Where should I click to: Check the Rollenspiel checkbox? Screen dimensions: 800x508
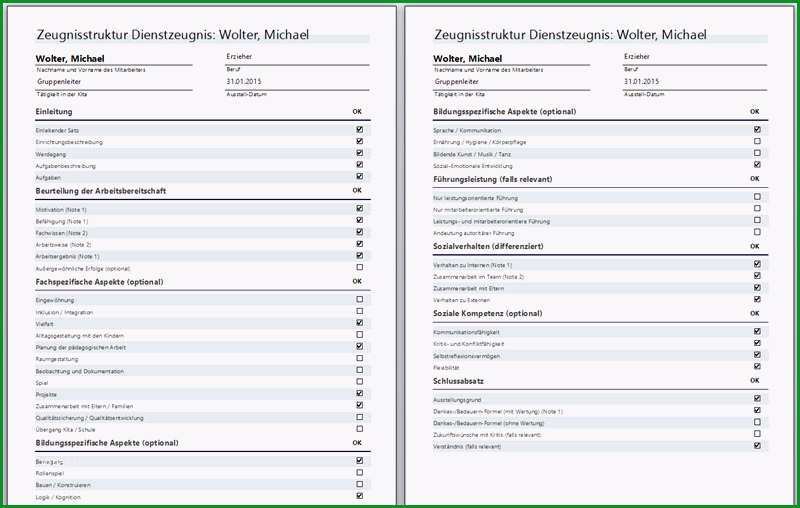tap(360, 473)
